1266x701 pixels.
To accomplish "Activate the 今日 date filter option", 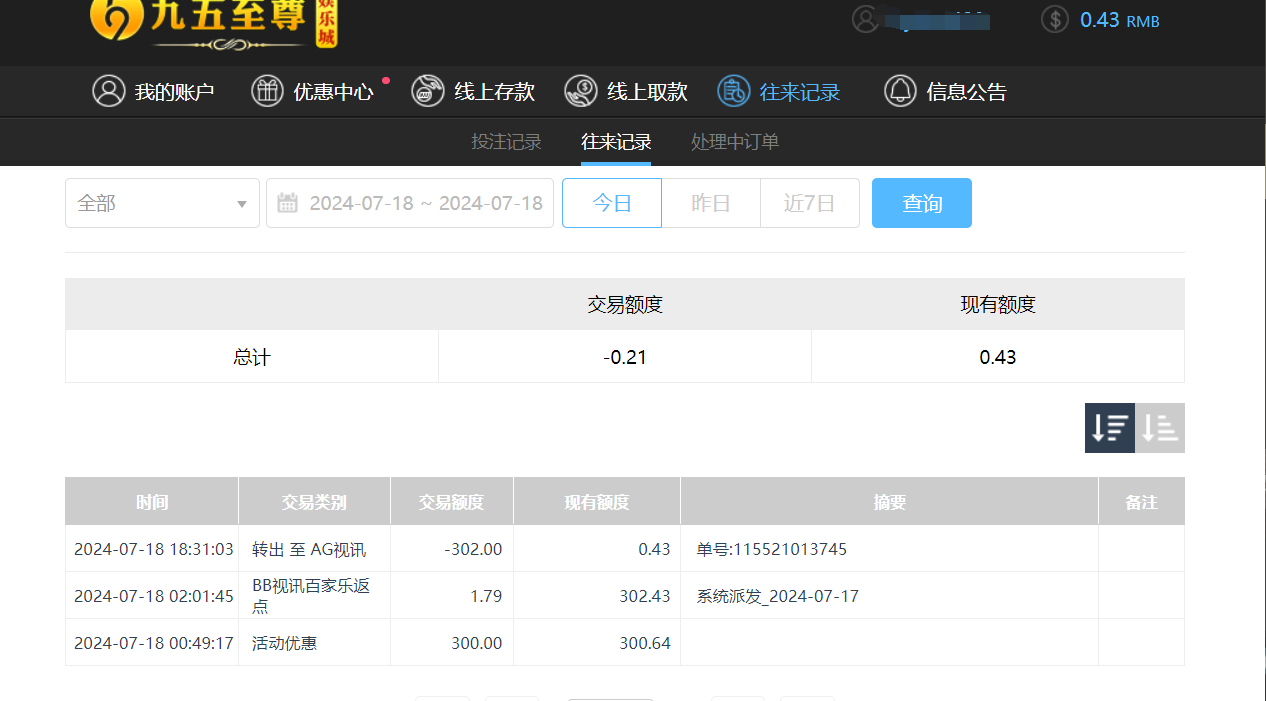I will coord(611,202).
